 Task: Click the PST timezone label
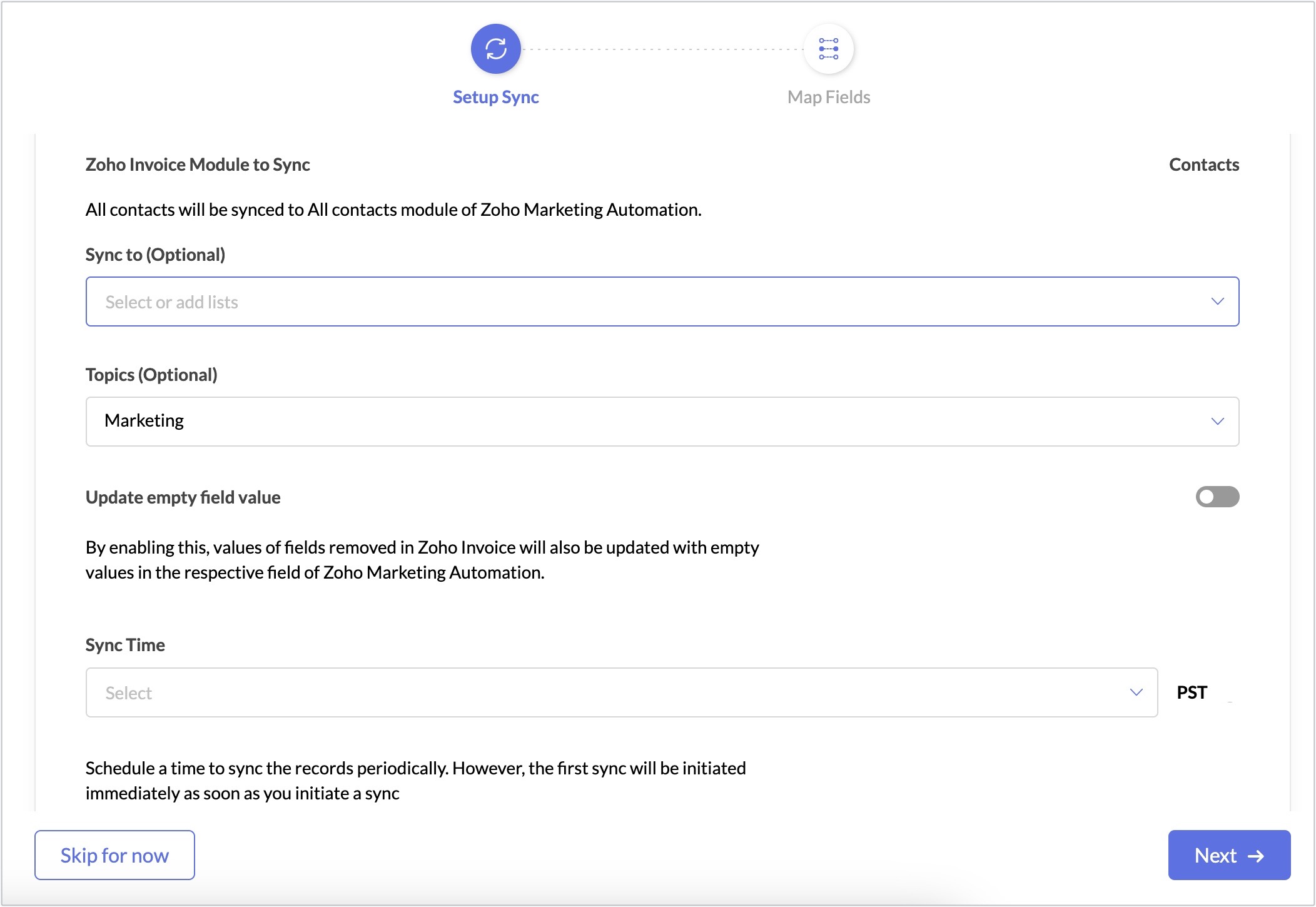pos(1192,692)
